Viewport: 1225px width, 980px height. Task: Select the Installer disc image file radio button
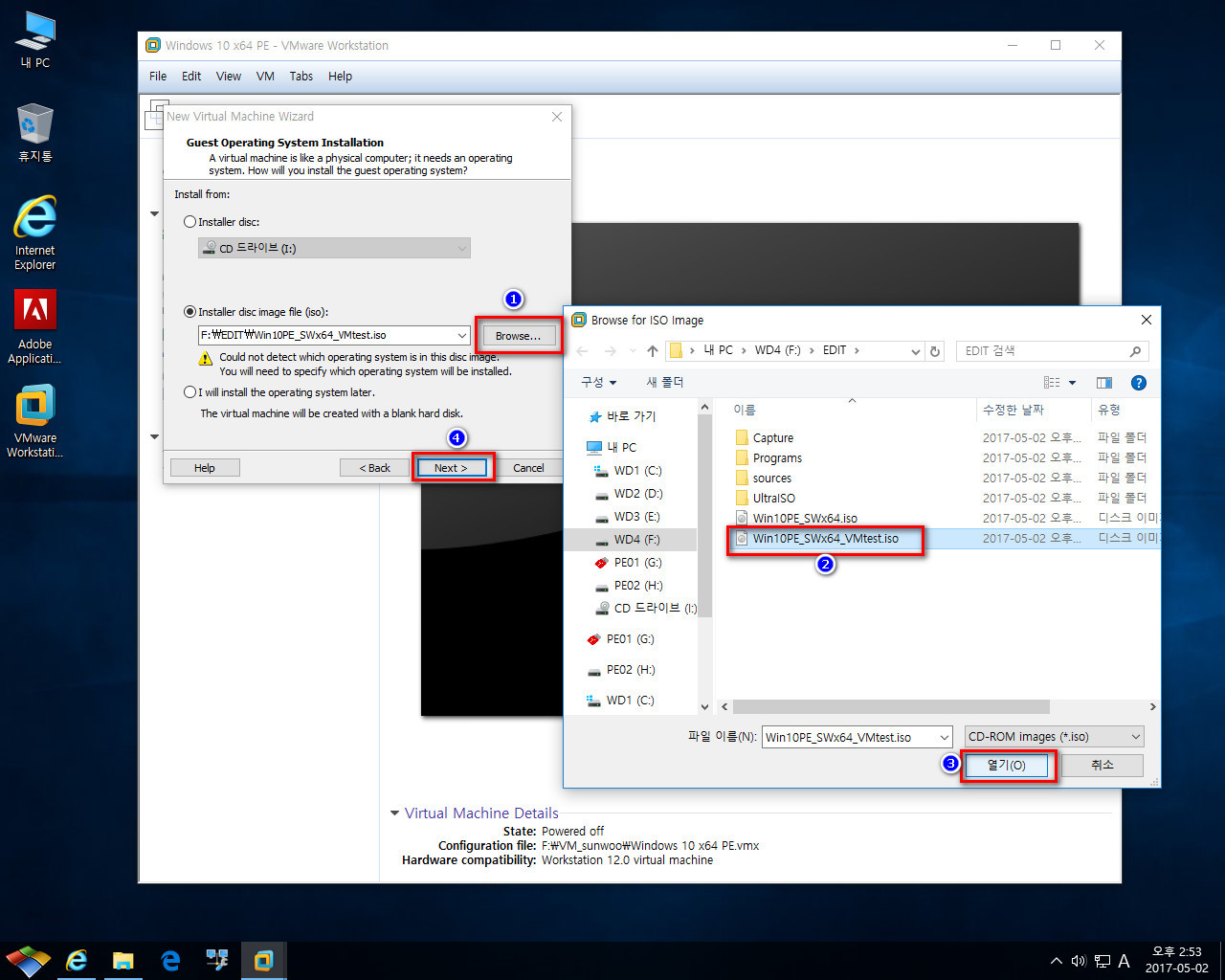tap(189, 312)
